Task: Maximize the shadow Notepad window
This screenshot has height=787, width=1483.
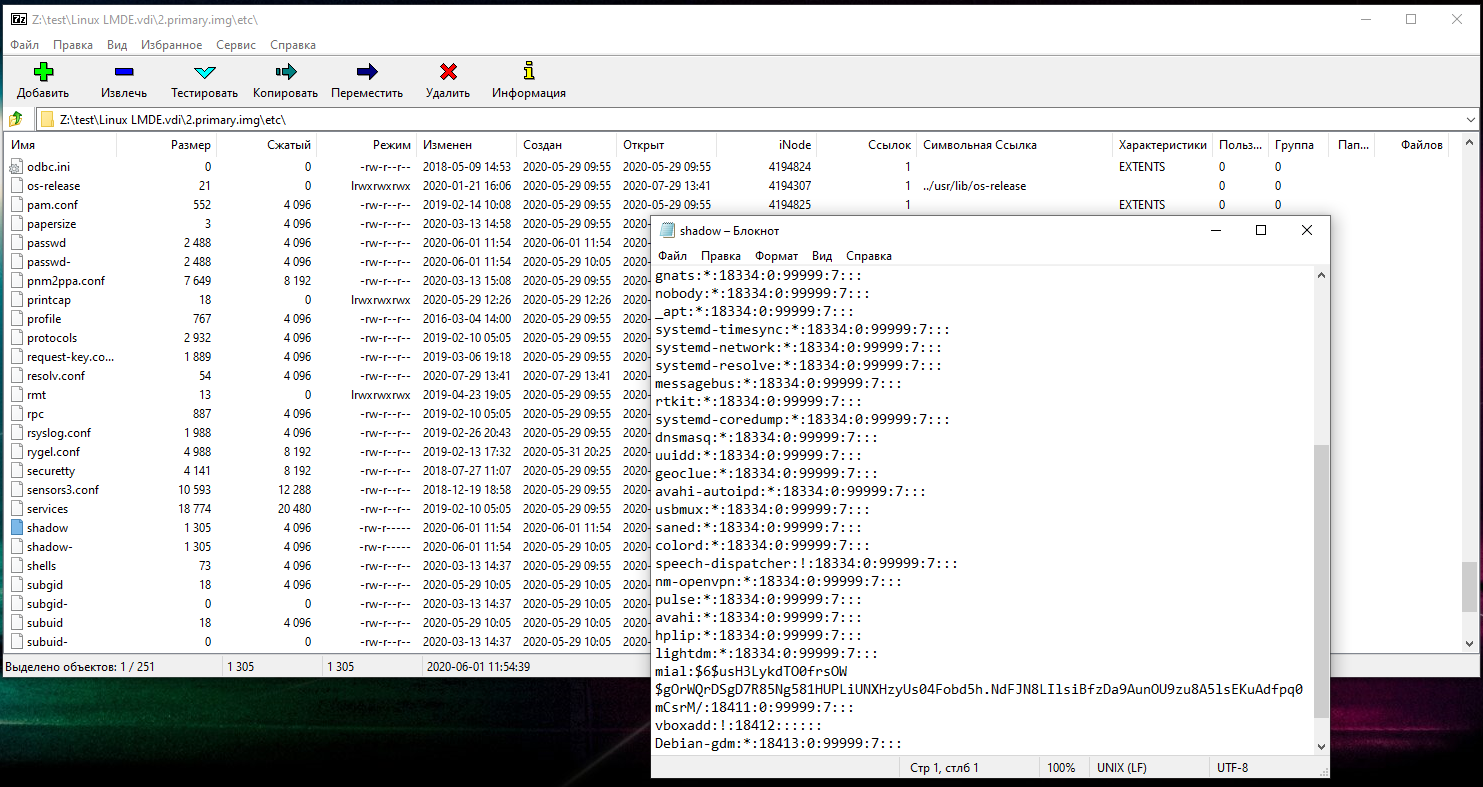Action: click(x=1261, y=230)
